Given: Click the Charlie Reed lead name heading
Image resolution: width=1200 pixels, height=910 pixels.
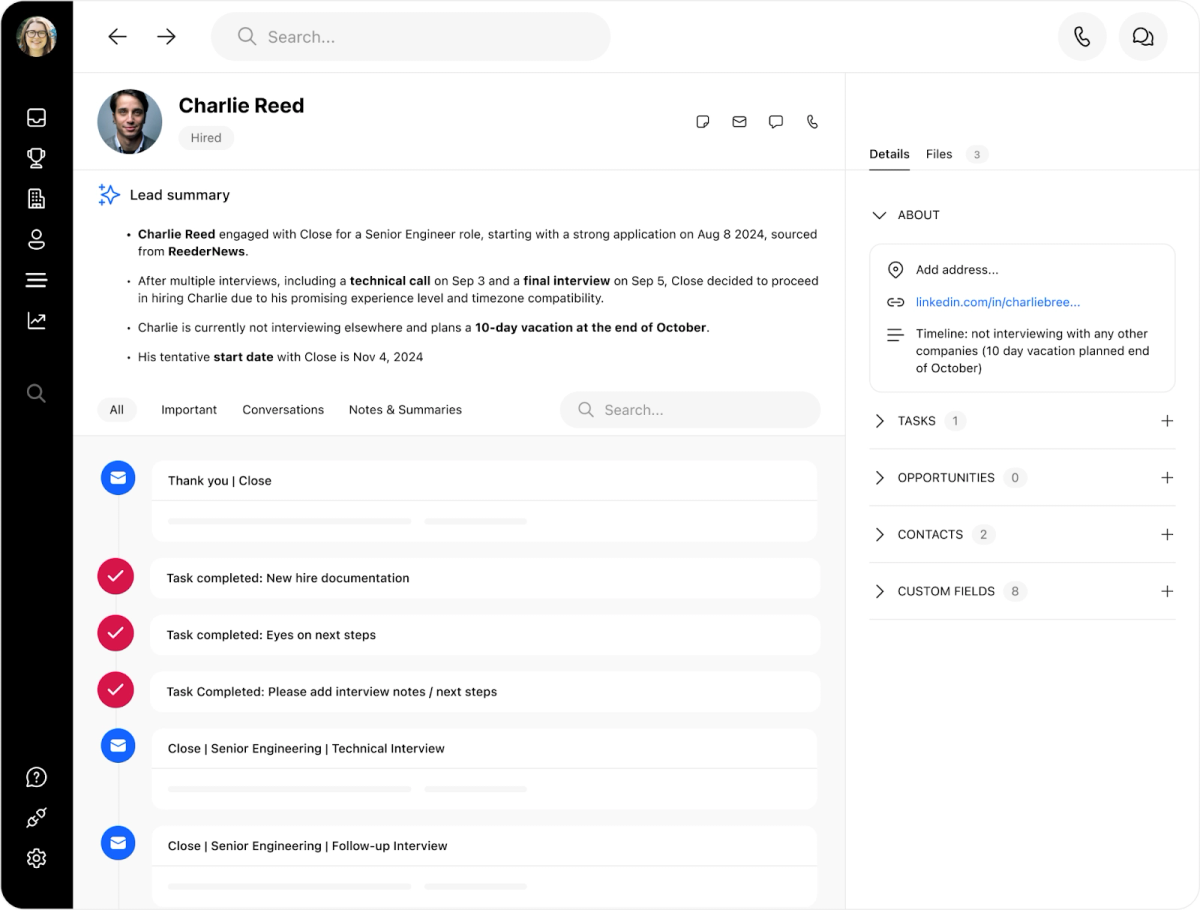Looking at the screenshot, I should tap(241, 106).
